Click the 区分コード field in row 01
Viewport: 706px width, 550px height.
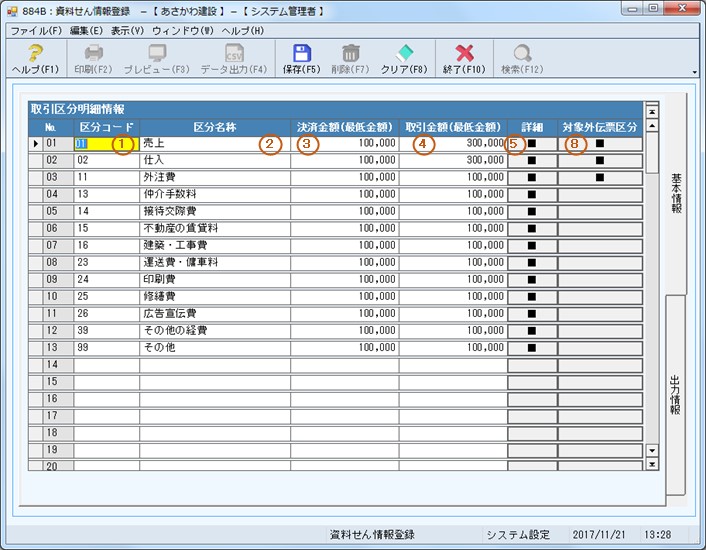coord(106,143)
